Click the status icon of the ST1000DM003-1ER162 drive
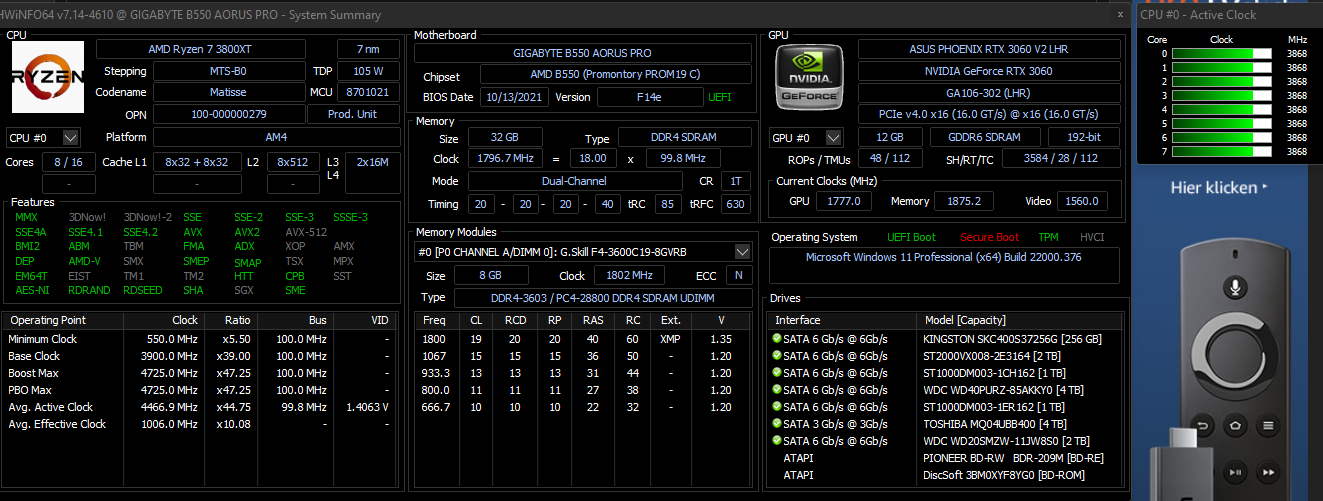Screen dimensions: 1323x501 [777, 407]
